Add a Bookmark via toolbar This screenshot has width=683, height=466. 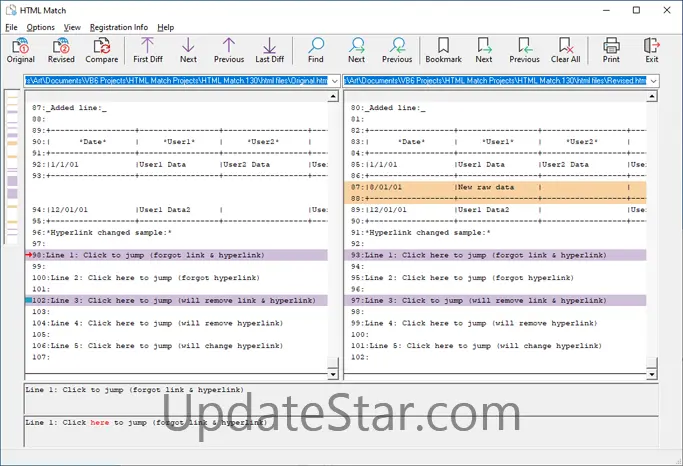(443, 51)
